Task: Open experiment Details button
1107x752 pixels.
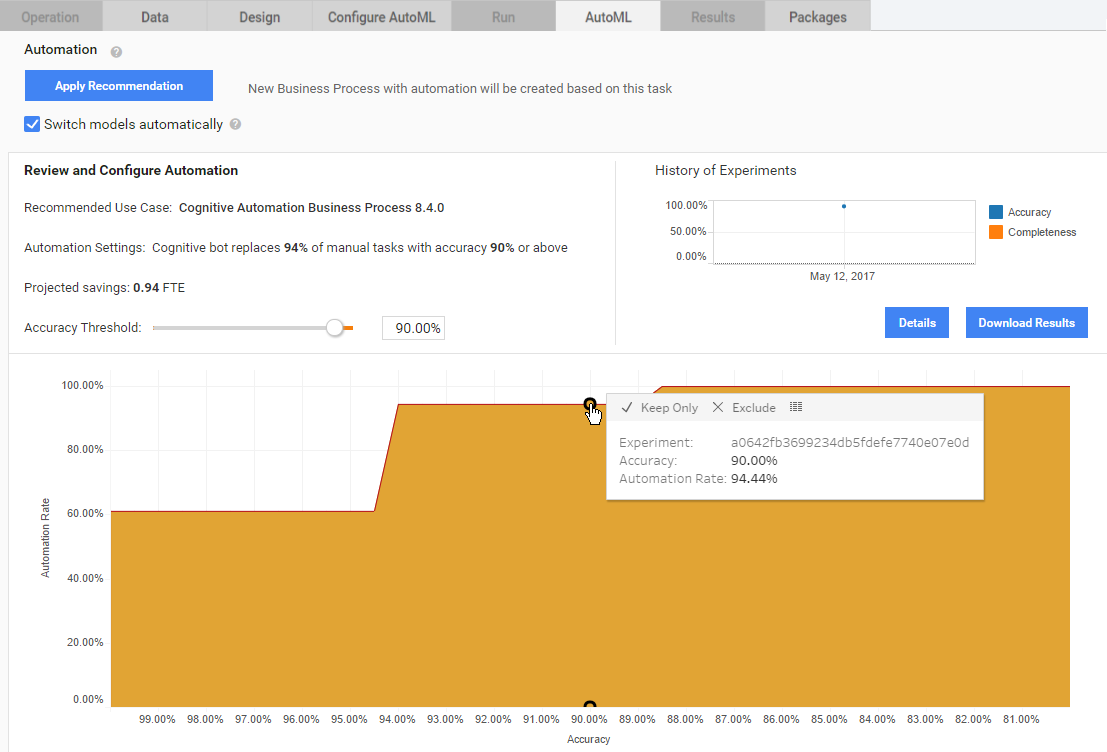Action: (x=916, y=323)
